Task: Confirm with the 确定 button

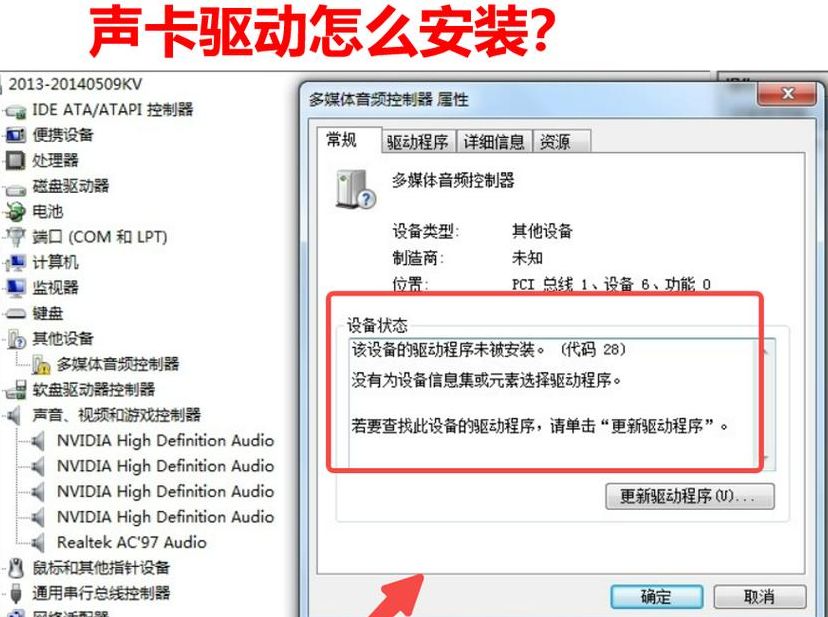Action: point(656,597)
